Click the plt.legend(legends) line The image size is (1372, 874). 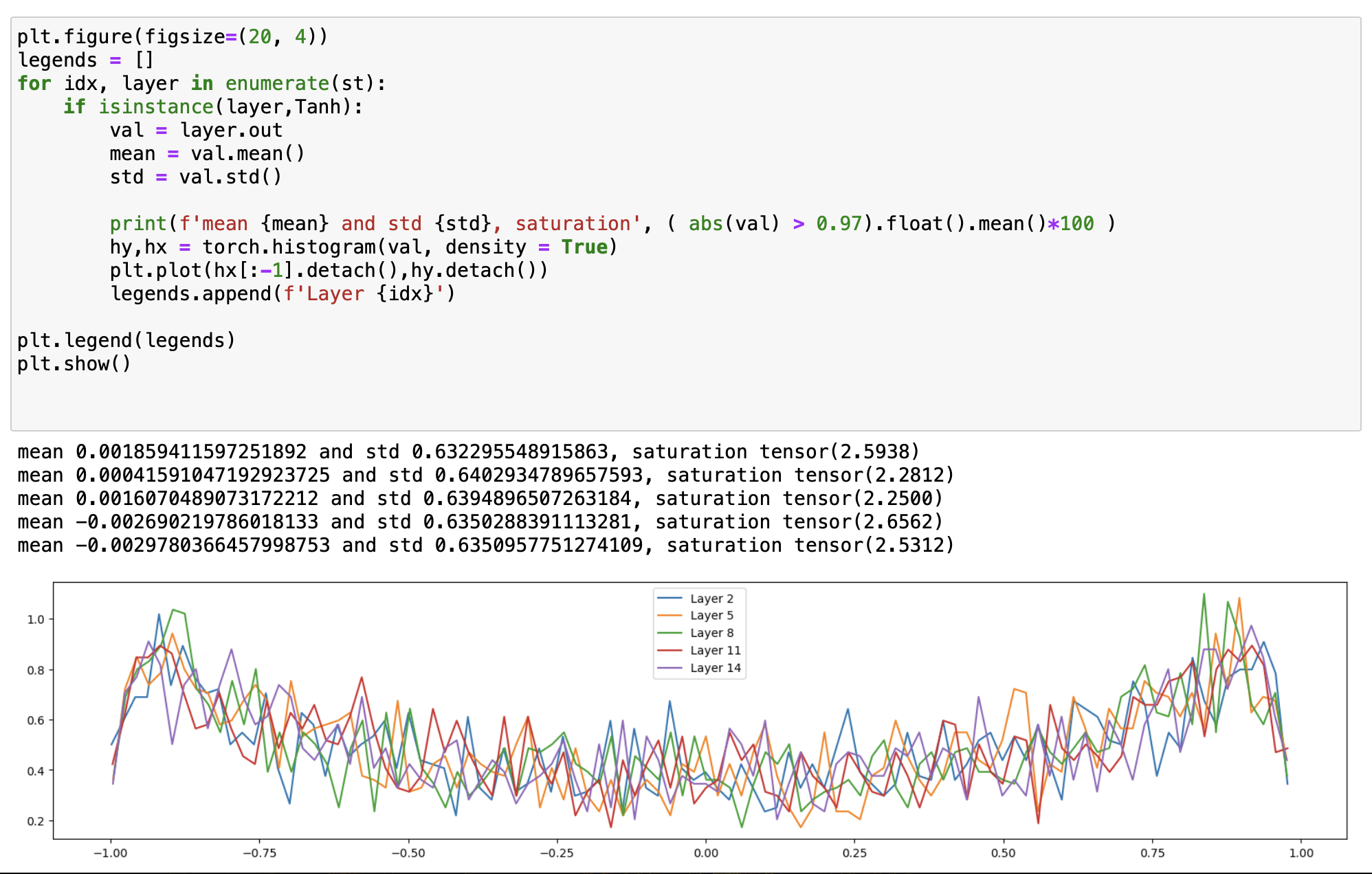click(x=126, y=340)
